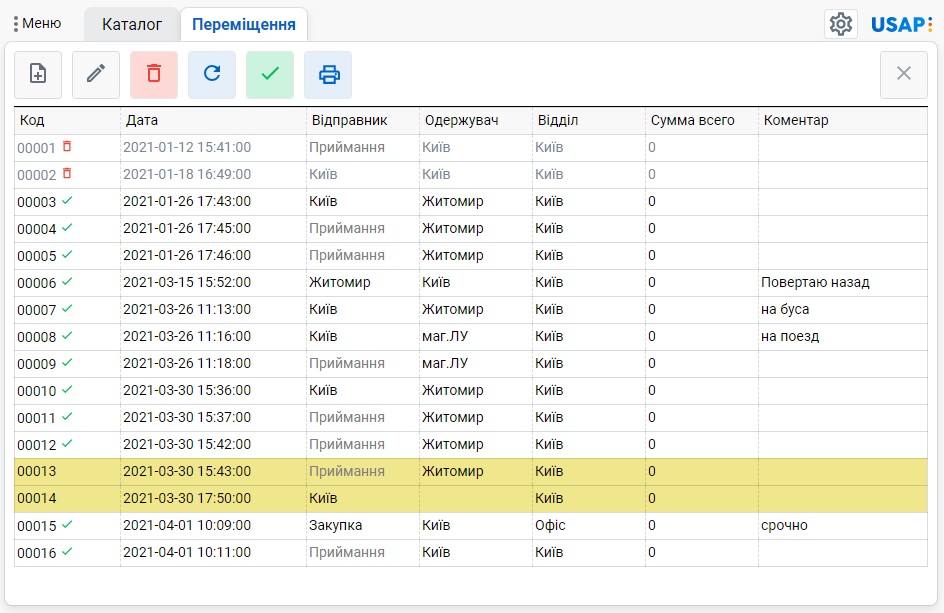Click date 2021-03-26 11:13:00
944x613 pixels.
pos(187,310)
